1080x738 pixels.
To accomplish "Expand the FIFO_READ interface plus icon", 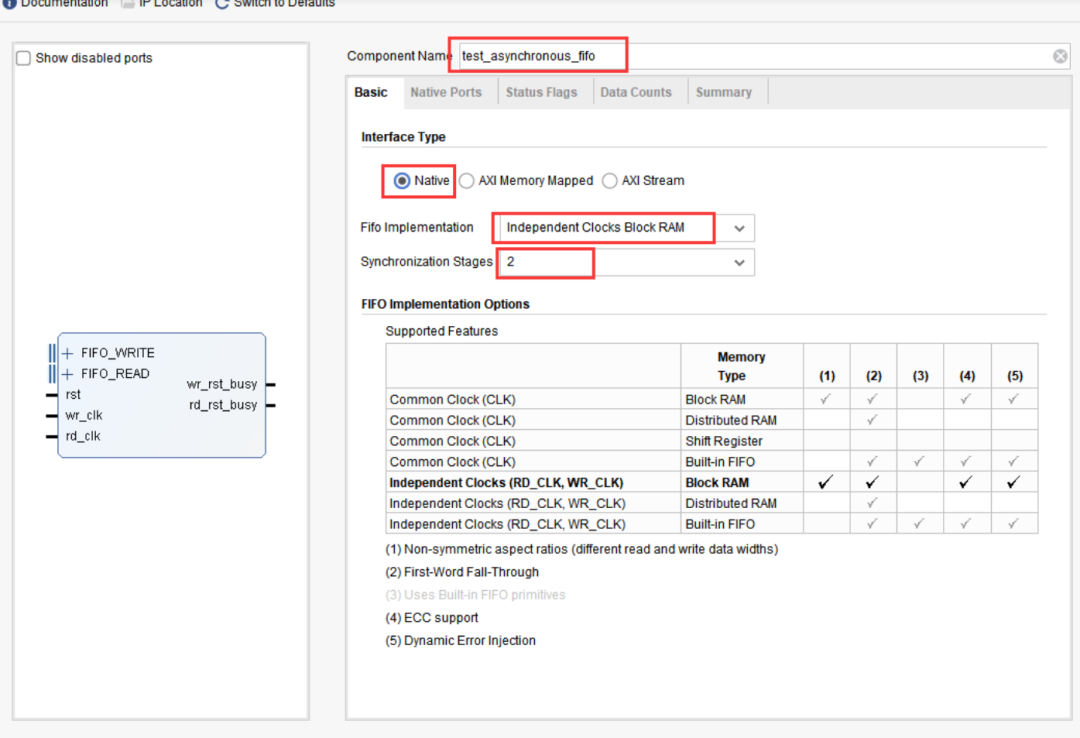I will pyautogui.click(x=68, y=374).
